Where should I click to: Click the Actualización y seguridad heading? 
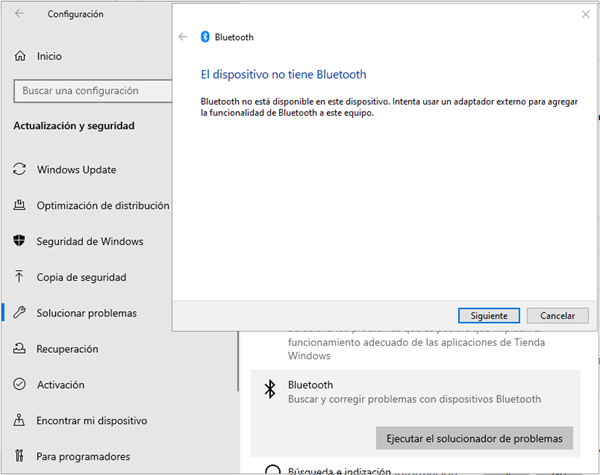74,126
